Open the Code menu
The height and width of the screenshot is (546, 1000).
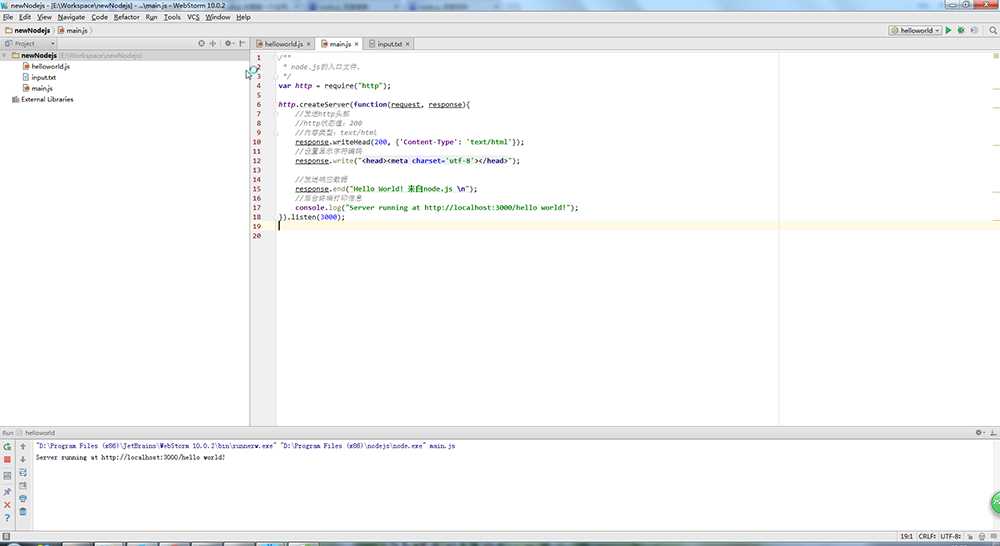tap(99, 17)
